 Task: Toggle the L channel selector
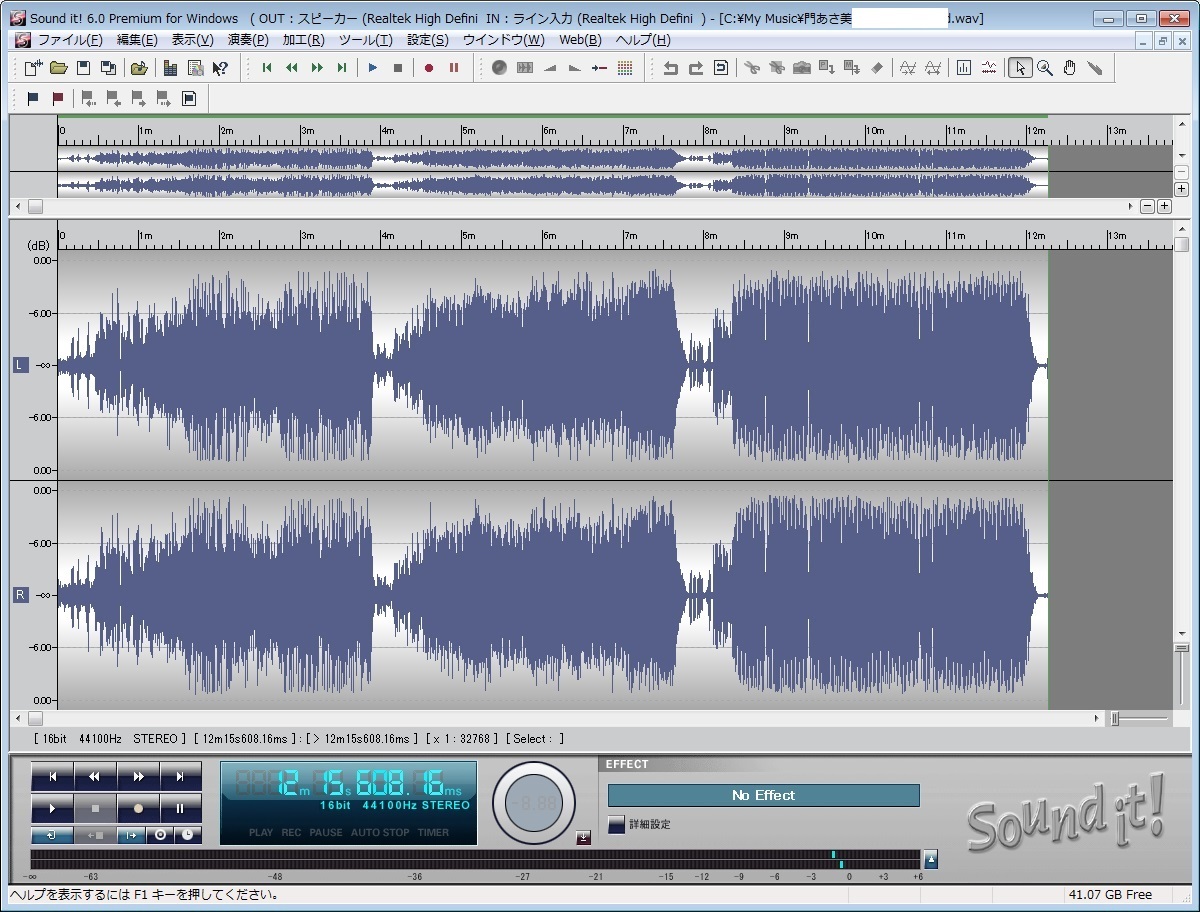pos(20,365)
